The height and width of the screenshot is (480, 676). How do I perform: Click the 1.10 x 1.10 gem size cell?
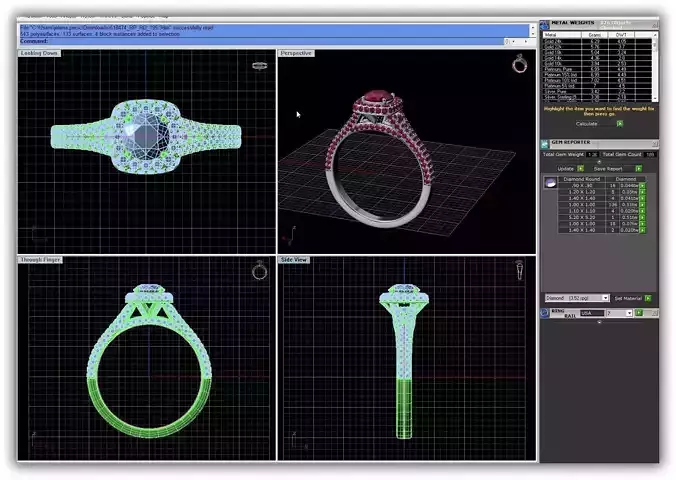click(x=582, y=211)
